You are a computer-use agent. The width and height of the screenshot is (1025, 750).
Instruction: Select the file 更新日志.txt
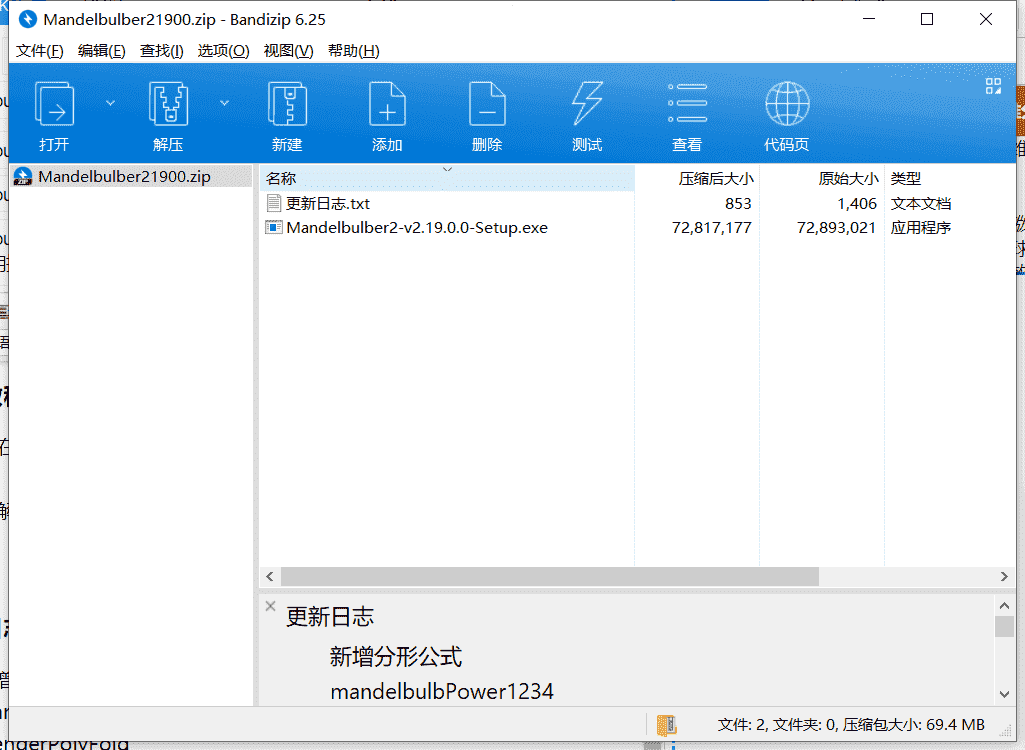pyautogui.click(x=328, y=203)
